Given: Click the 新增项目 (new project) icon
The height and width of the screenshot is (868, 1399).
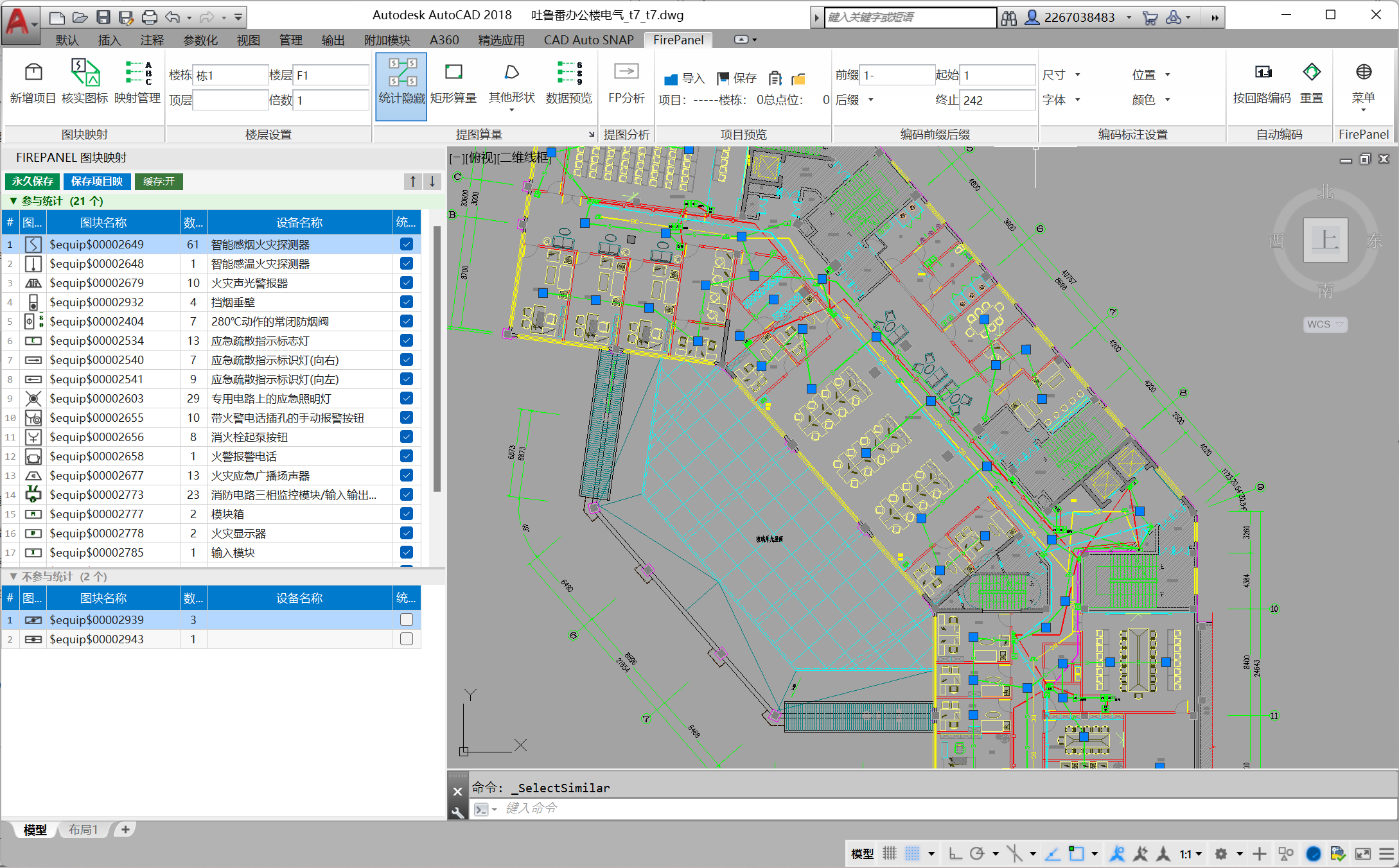Looking at the screenshot, I should coord(33,83).
